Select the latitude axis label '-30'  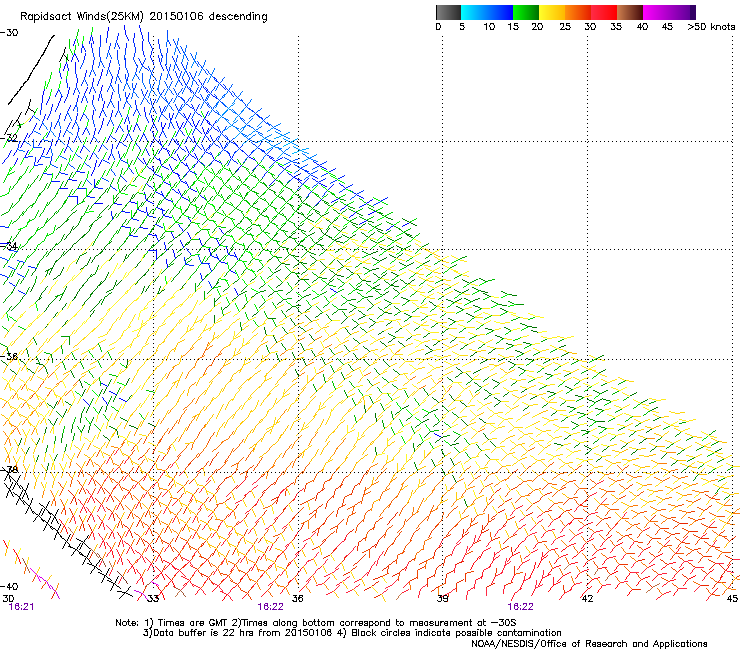[x=9, y=33]
